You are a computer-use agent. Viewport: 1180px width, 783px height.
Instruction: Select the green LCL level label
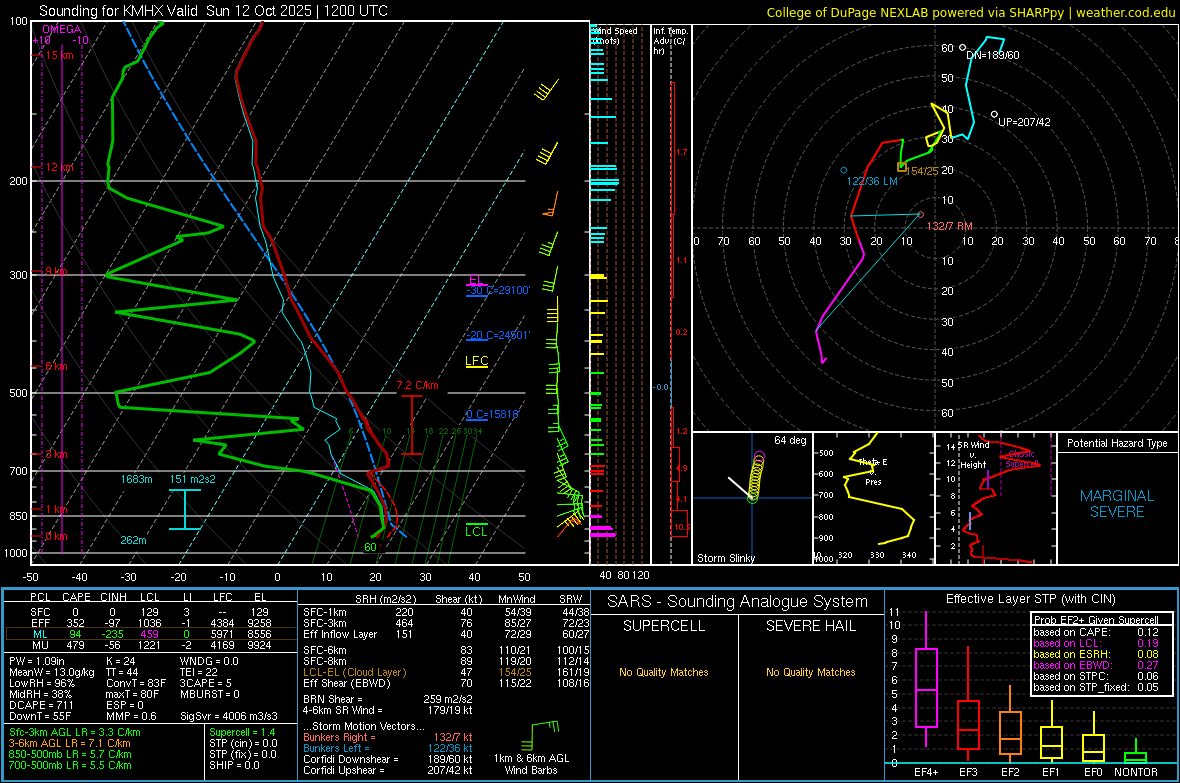[x=476, y=531]
